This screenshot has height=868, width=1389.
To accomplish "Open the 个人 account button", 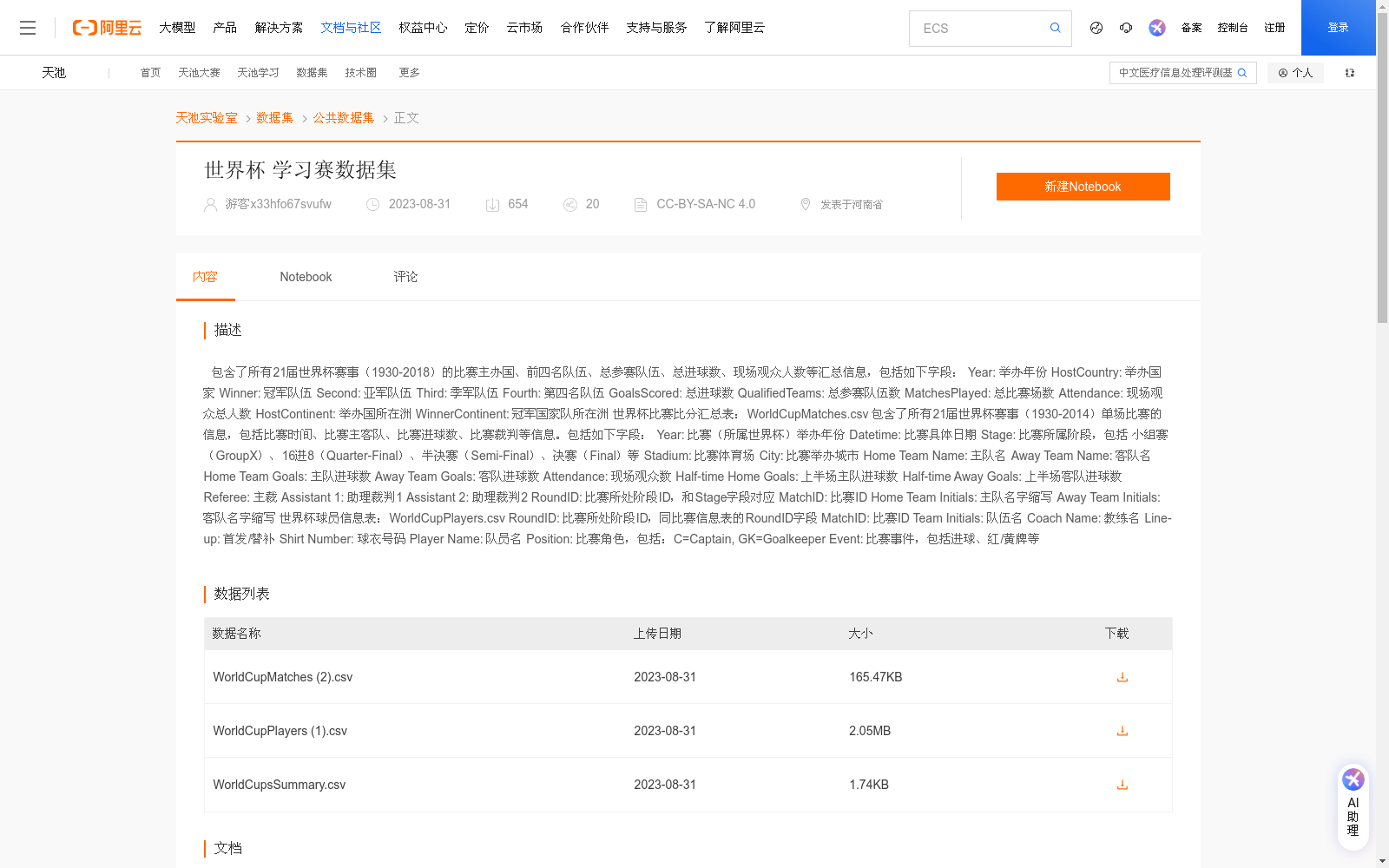I will click(1295, 73).
